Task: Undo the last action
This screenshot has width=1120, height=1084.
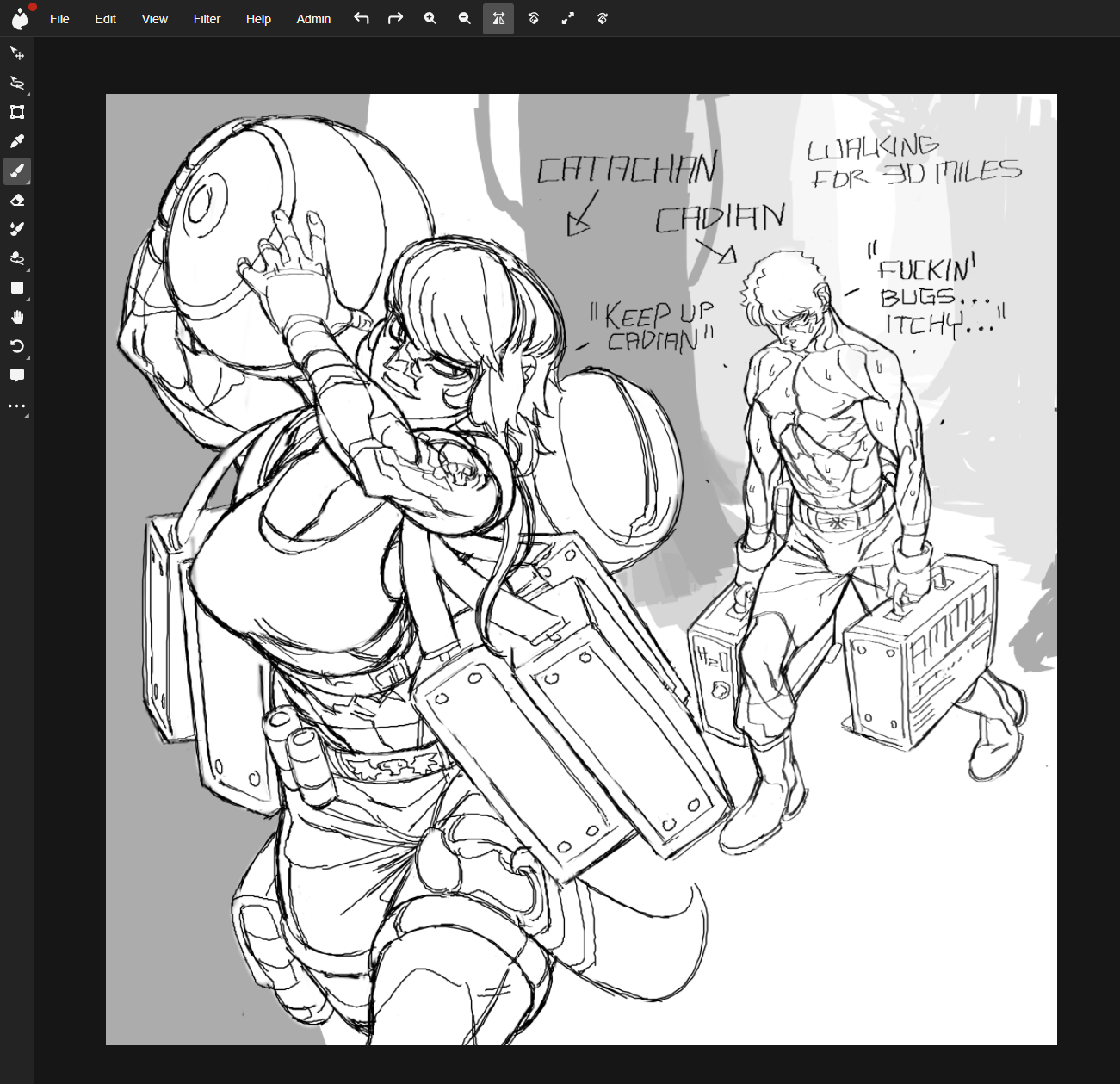Action: [x=362, y=18]
